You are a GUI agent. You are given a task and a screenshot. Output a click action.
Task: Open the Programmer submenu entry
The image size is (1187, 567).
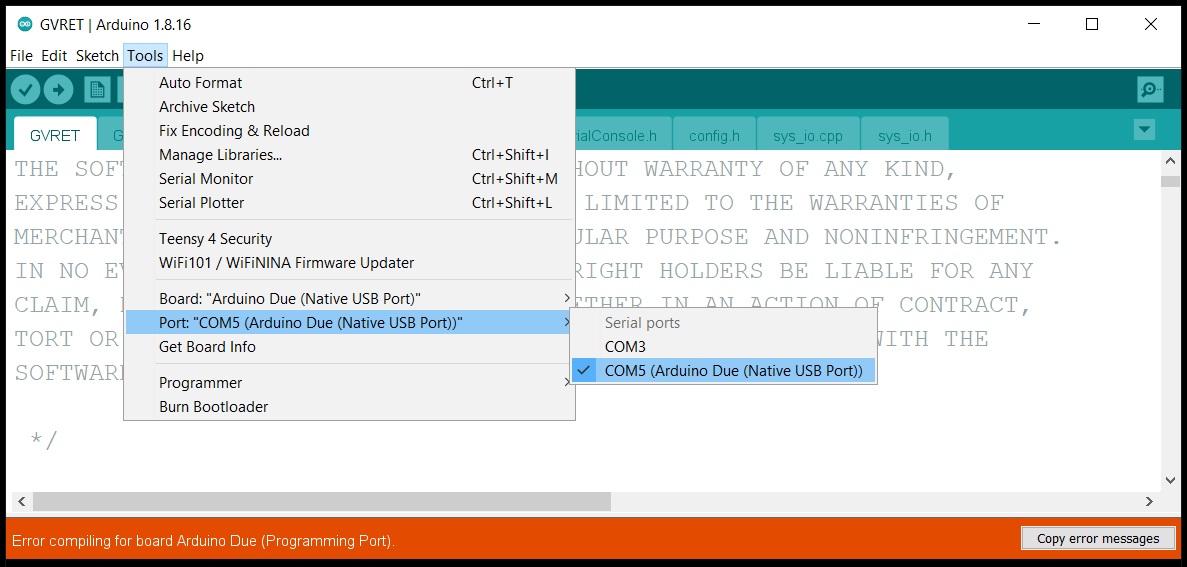[349, 383]
